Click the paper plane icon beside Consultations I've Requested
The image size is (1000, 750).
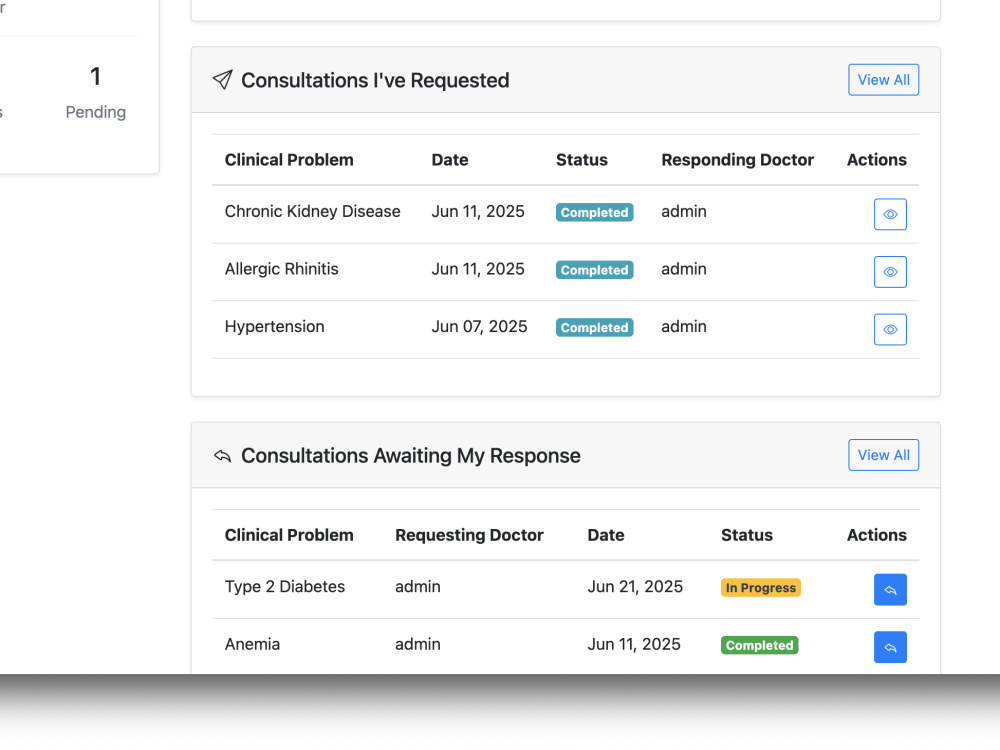click(223, 80)
